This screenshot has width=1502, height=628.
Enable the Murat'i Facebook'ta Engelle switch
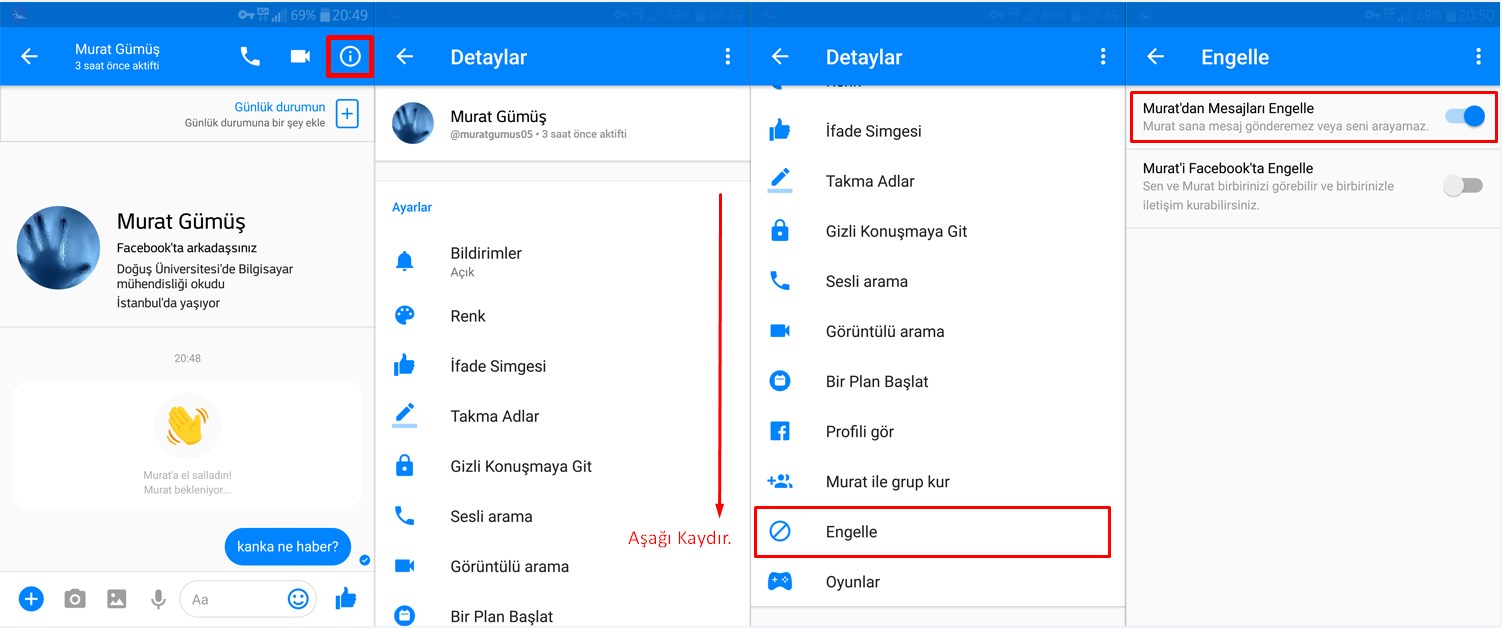coord(1463,186)
